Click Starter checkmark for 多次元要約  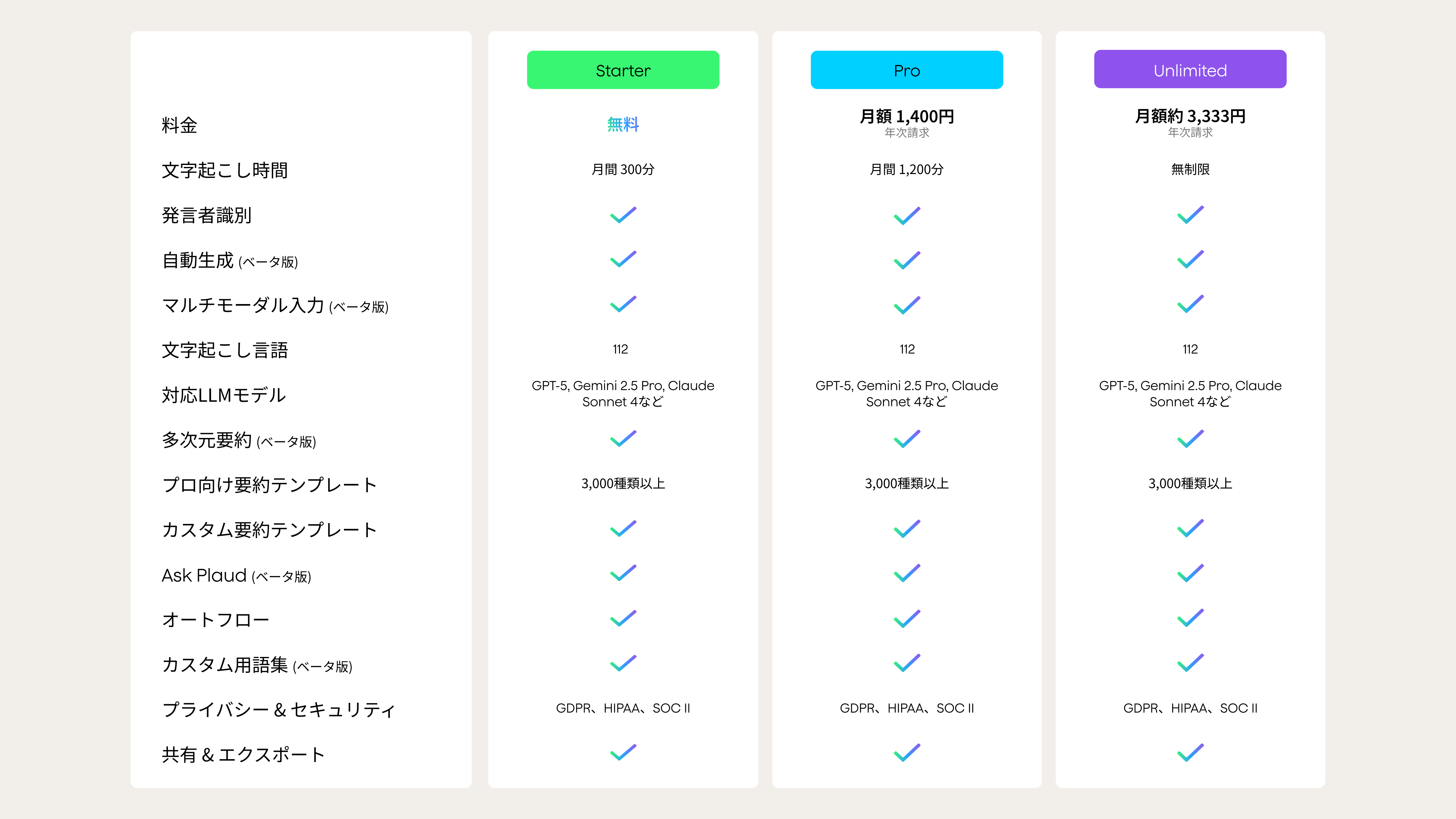click(623, 439)
